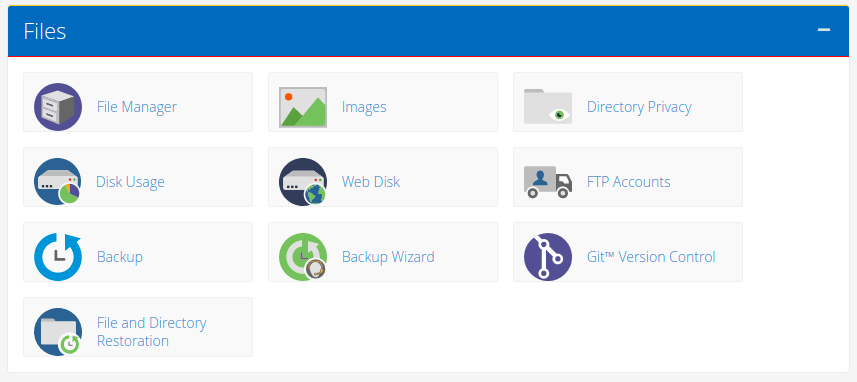Click the File and Directory Restoration icon
This screenshot has height=382, width=857.
(x=58, y=332)
